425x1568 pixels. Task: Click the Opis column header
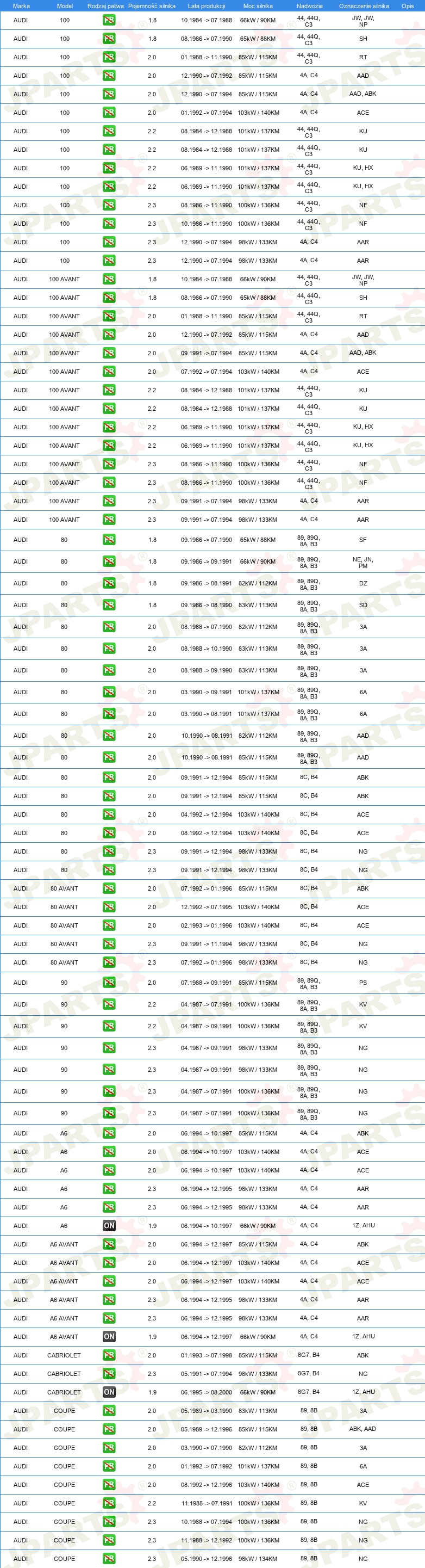coord(408,6)
